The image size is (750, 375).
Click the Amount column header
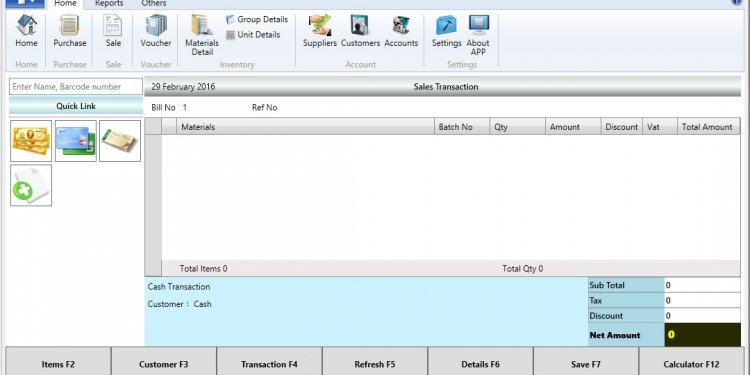pos(573,127)
